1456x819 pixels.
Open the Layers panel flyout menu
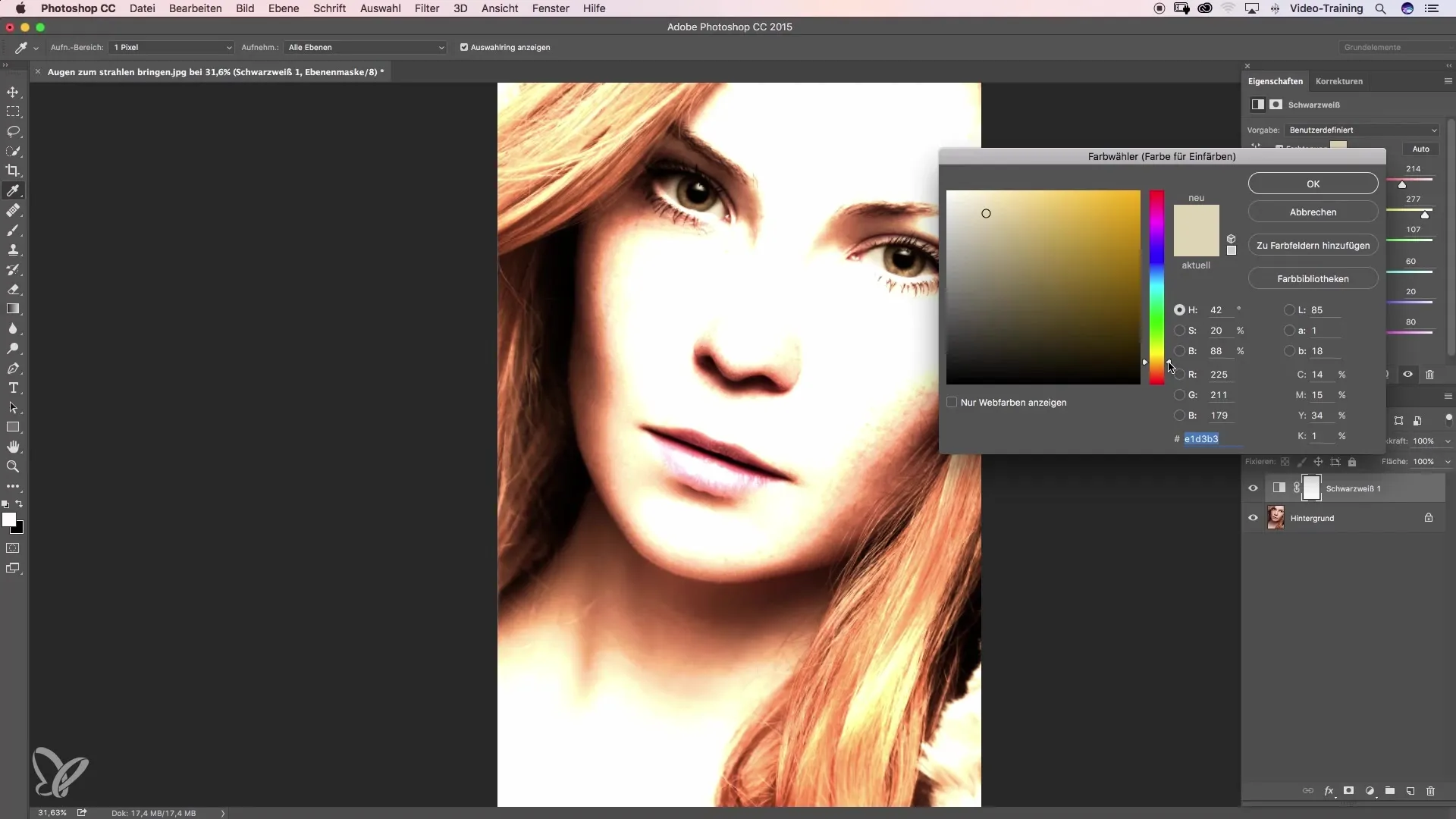tap(1448, 397)
